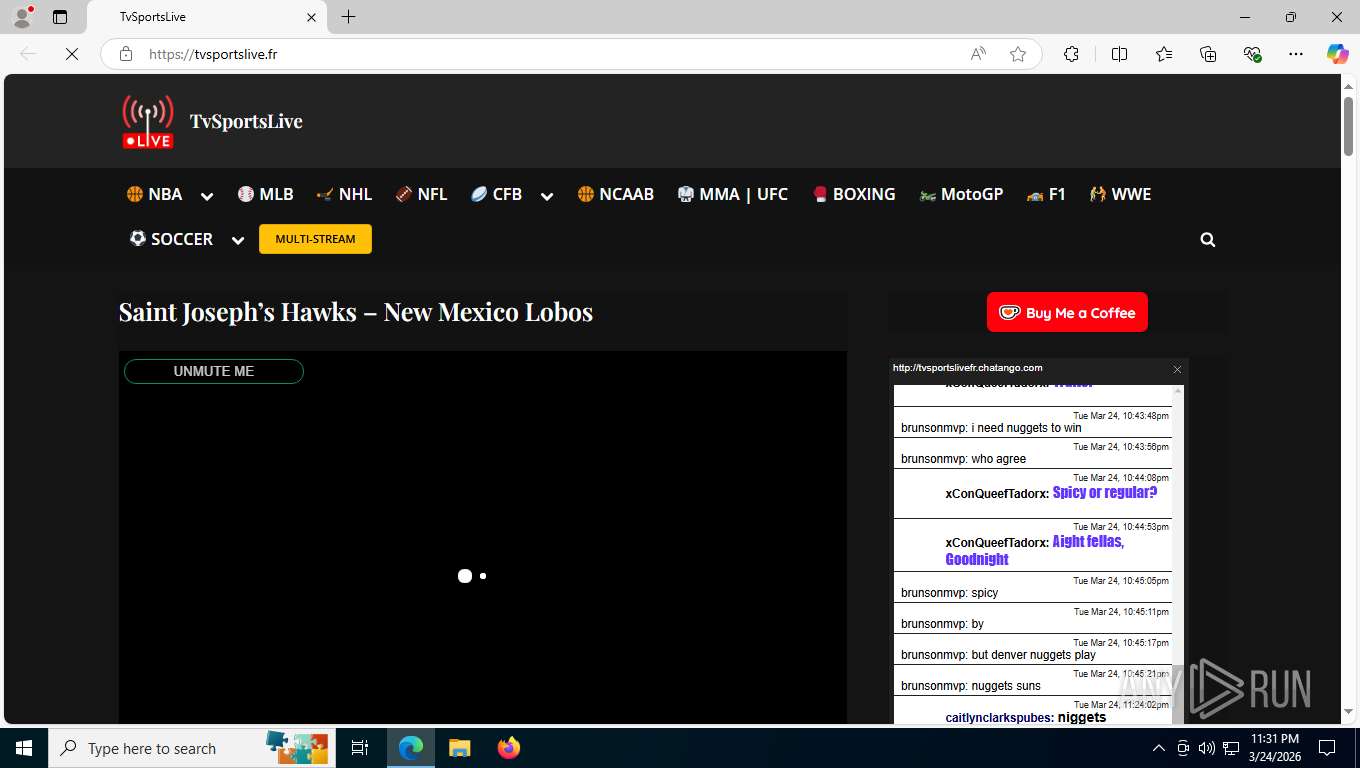Viewport: 1360px width, 768px height.
Task: Open the MMA | UFC section
Action: 732,194
